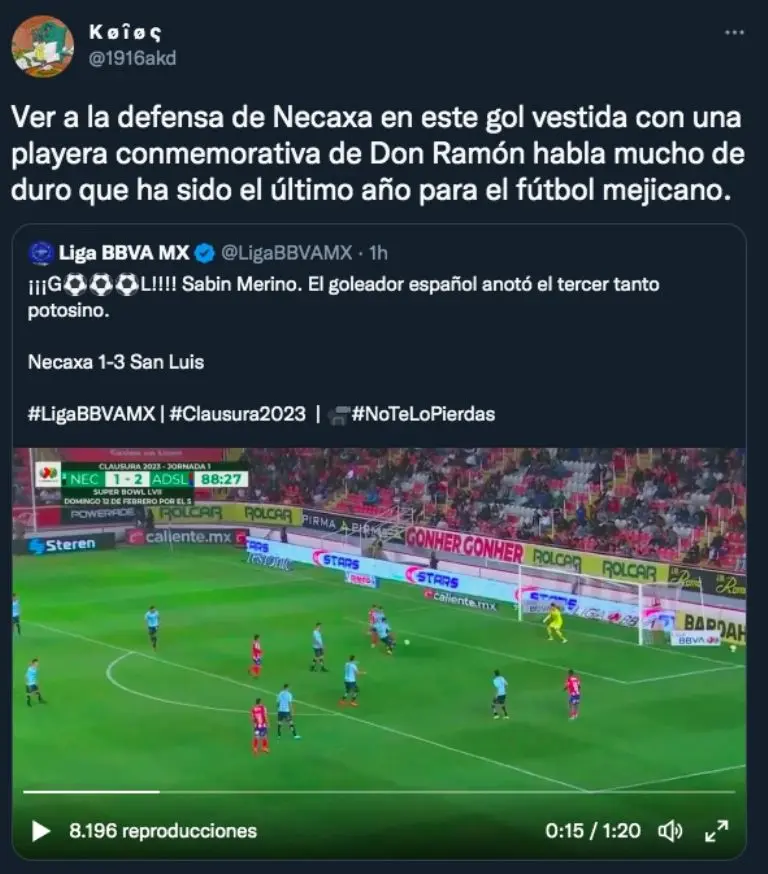This screenshot has height=874, width=768.
Task: Mute the video with the speaker icon
Action: coord(670,831)
